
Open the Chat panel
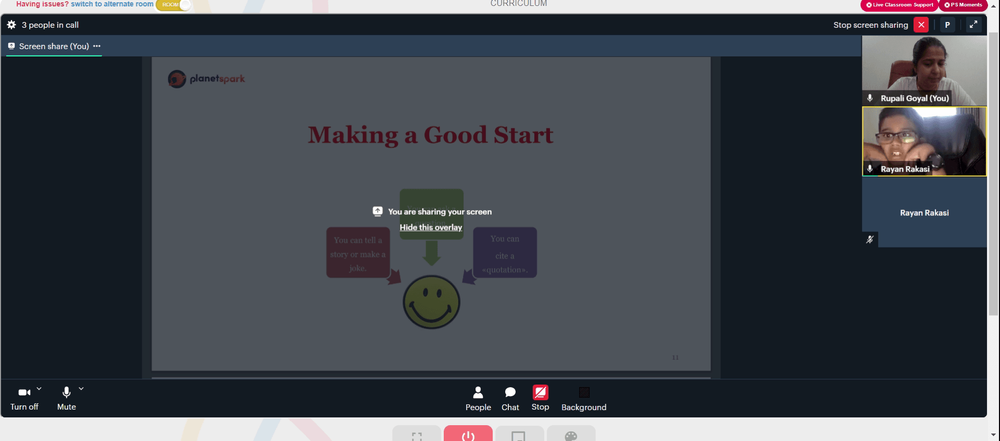click(510, 399)
